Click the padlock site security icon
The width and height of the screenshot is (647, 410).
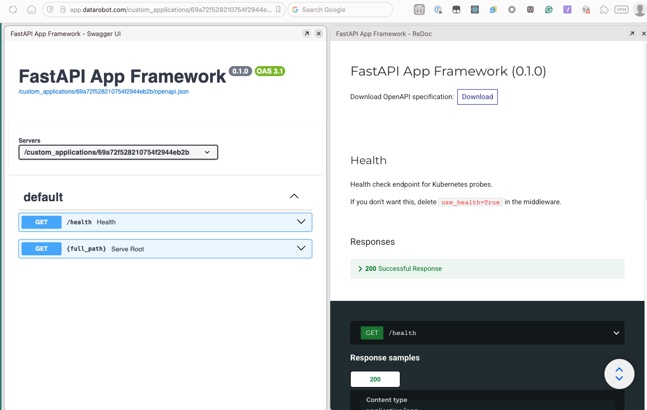pos(63,9)
